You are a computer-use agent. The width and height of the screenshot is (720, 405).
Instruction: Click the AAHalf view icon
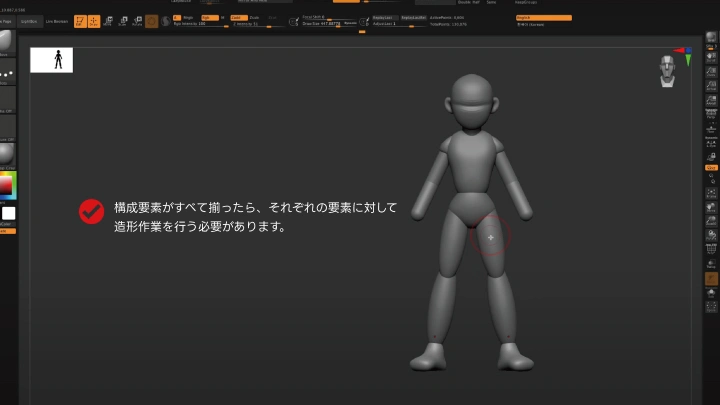(x=711, y=100)
